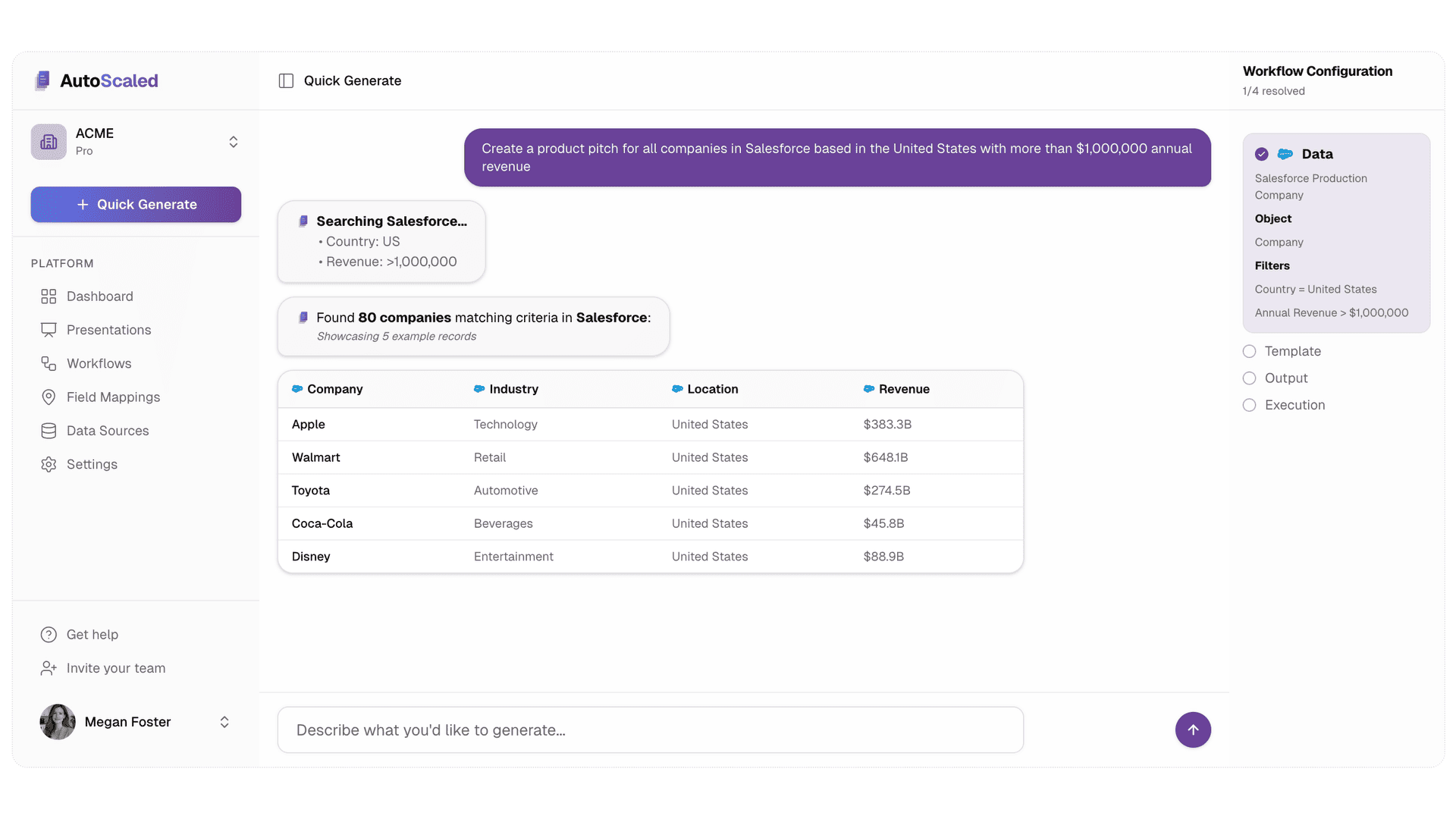Open Data Sources database icon

point(49,431)
